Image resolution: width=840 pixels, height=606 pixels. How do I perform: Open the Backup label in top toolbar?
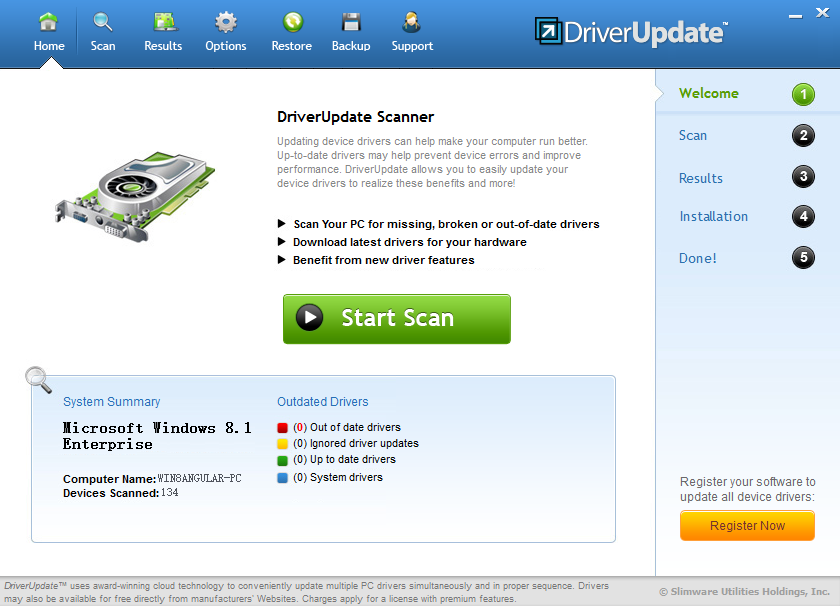point(351,46)
